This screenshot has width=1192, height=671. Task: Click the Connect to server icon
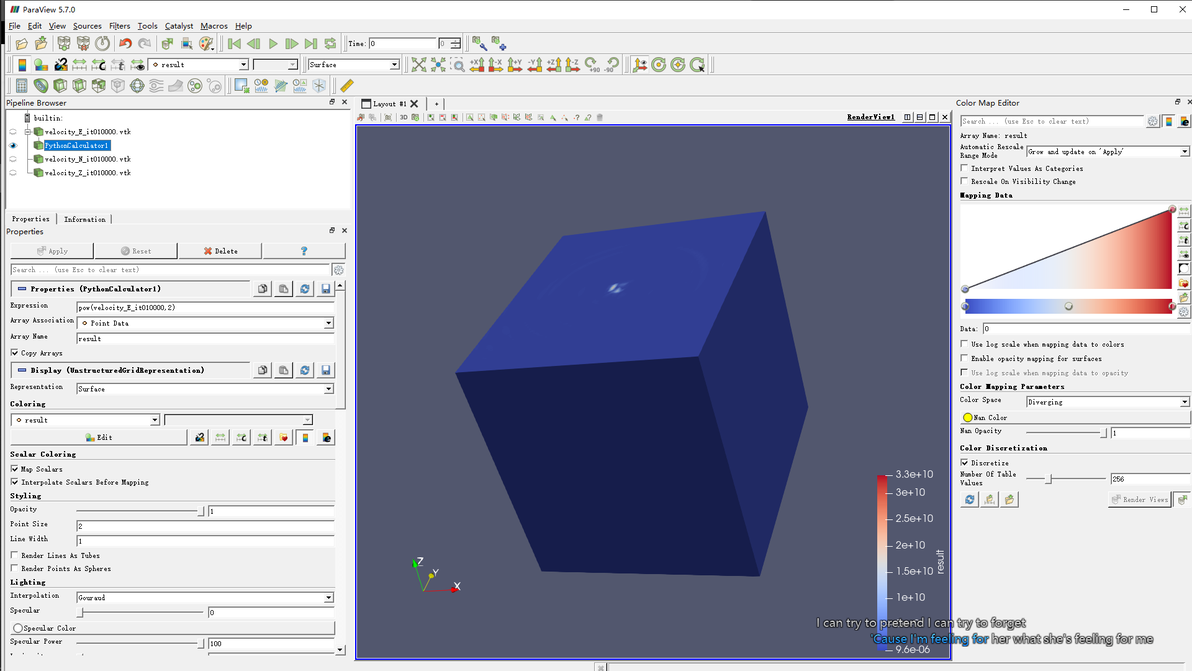pyautogui.click(x=63, y=44)
